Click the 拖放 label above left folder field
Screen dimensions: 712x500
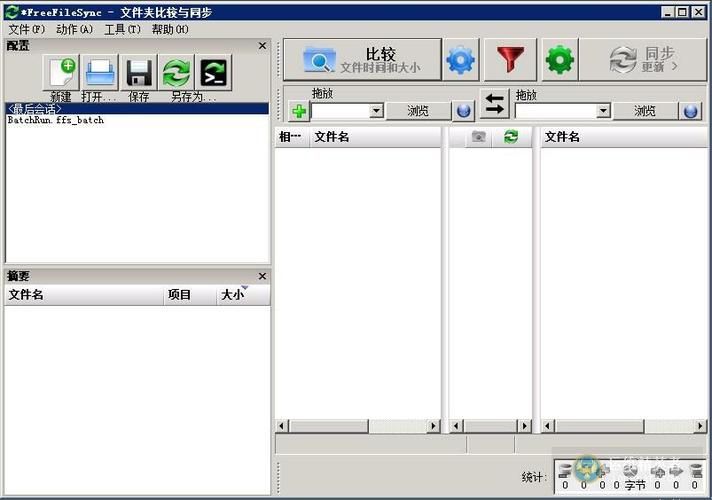322,94
